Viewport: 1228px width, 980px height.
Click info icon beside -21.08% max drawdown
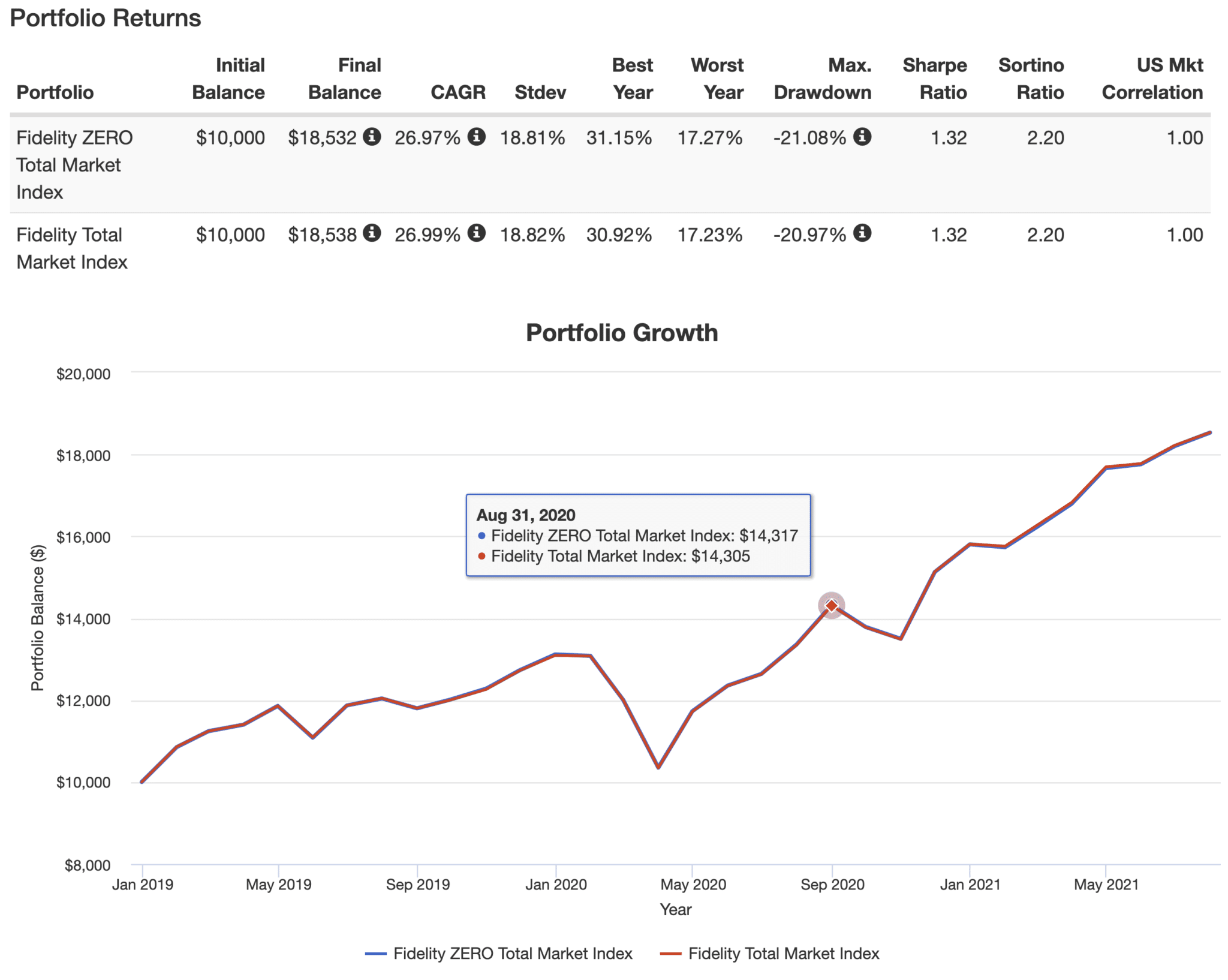pyautogui.click(x=862, y=137)
